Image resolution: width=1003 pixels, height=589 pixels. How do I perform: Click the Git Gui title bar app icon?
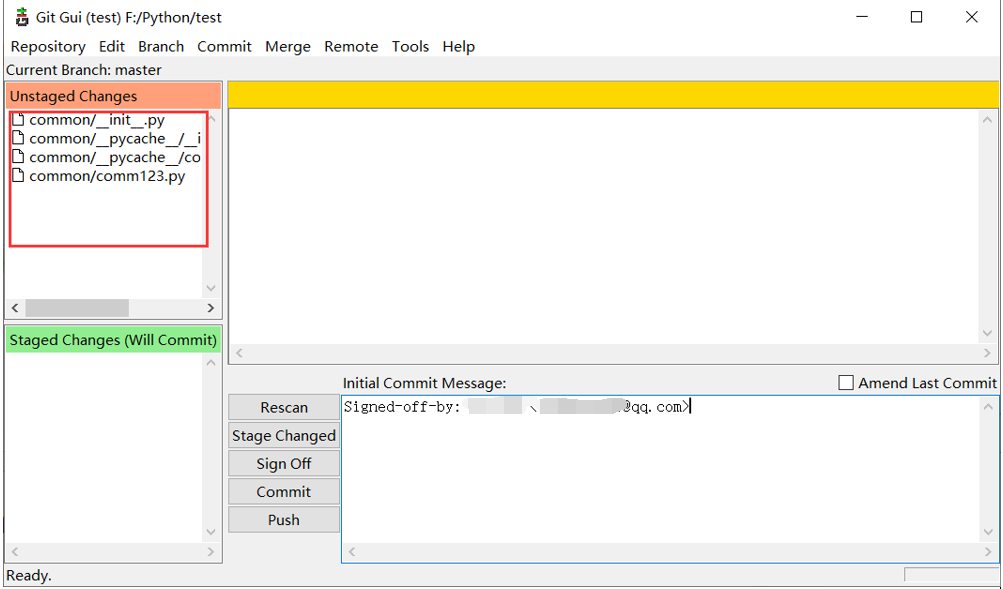[x=22, y=17]
